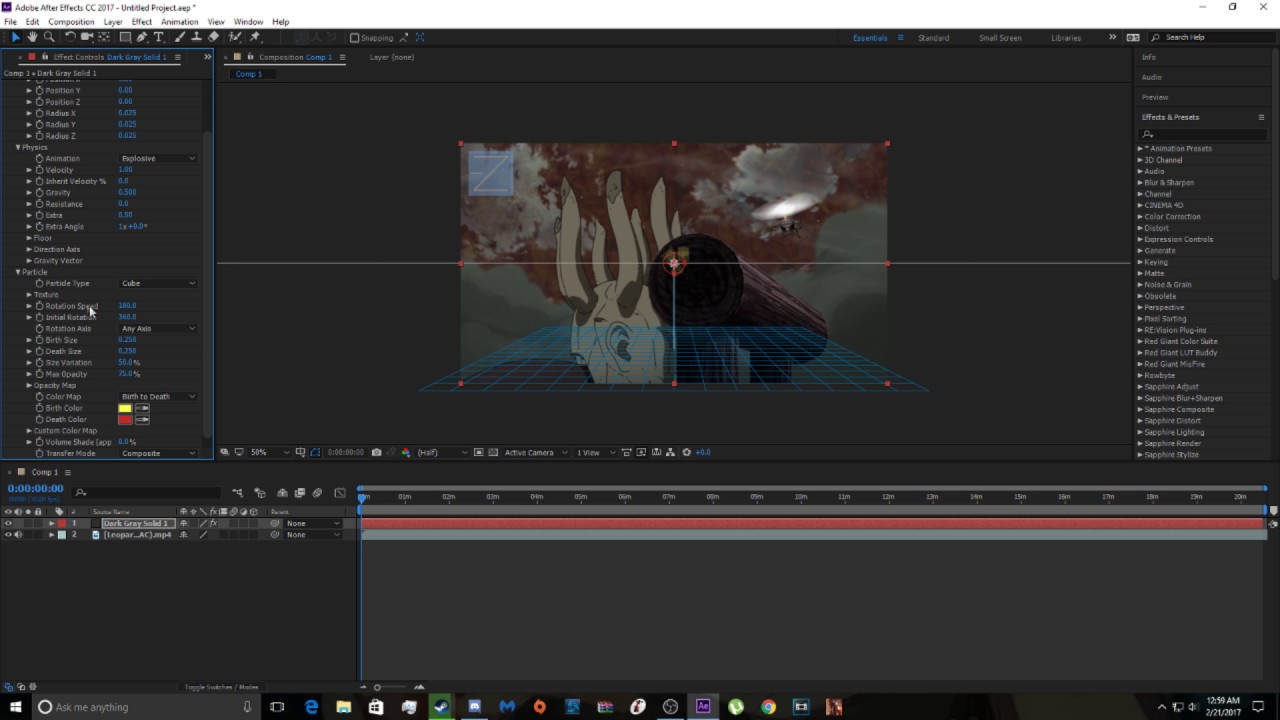The height and width of the screenshot is (720, 1280).
Task: Open the Animation Explosive dropdown
Action: pyautogui.click(x=158, y=158)
